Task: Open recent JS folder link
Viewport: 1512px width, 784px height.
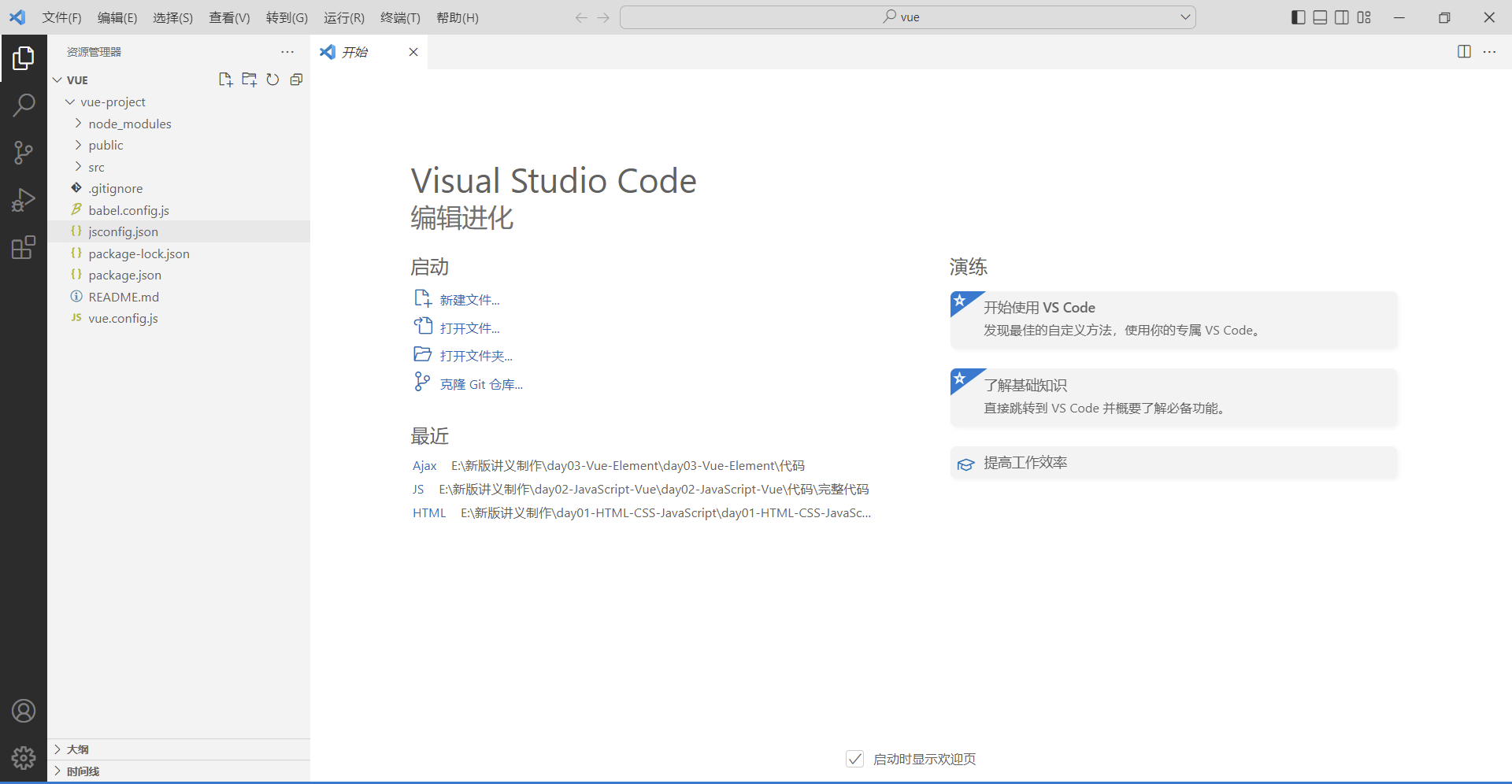Action: click(418, 490)
